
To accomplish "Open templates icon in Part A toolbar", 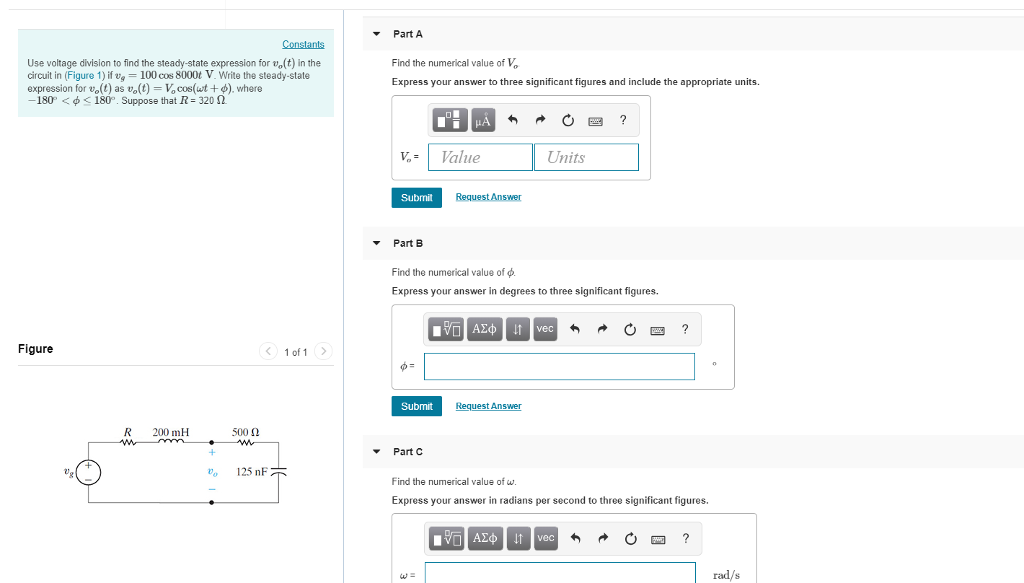I will (450, 120).
